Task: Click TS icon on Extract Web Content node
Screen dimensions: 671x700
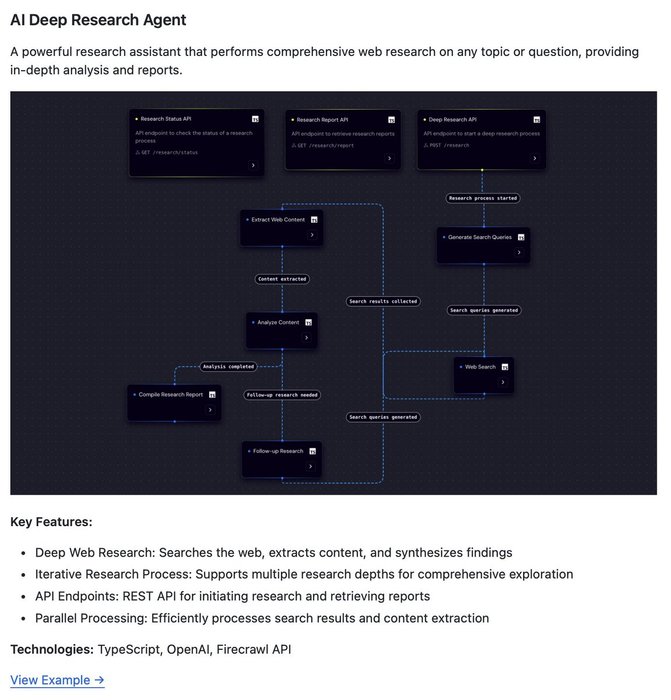Action: (314, 220)
